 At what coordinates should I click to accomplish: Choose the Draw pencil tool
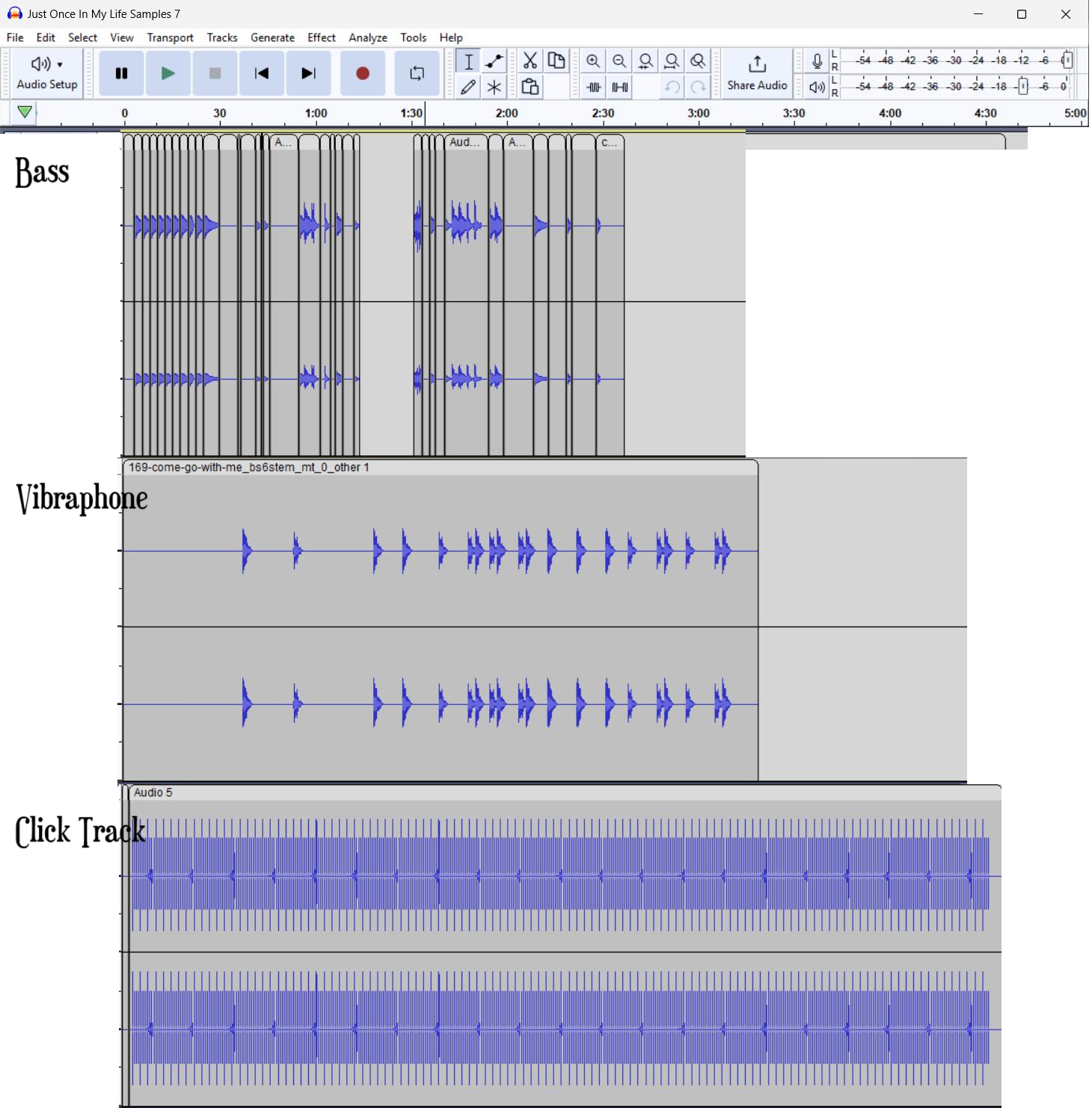(x=468, y=87)
